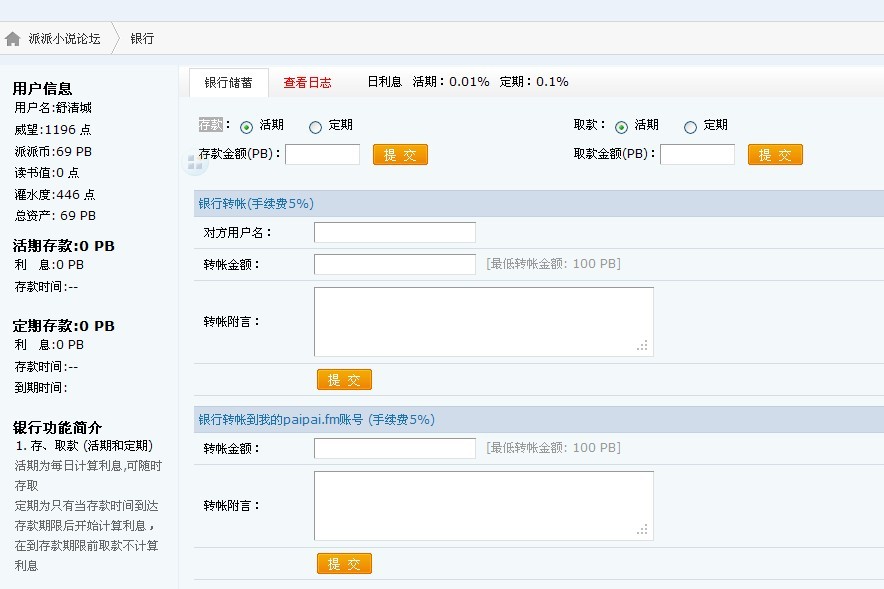
Task: Click the 对方用户名 input field
Action: (395, 232)
